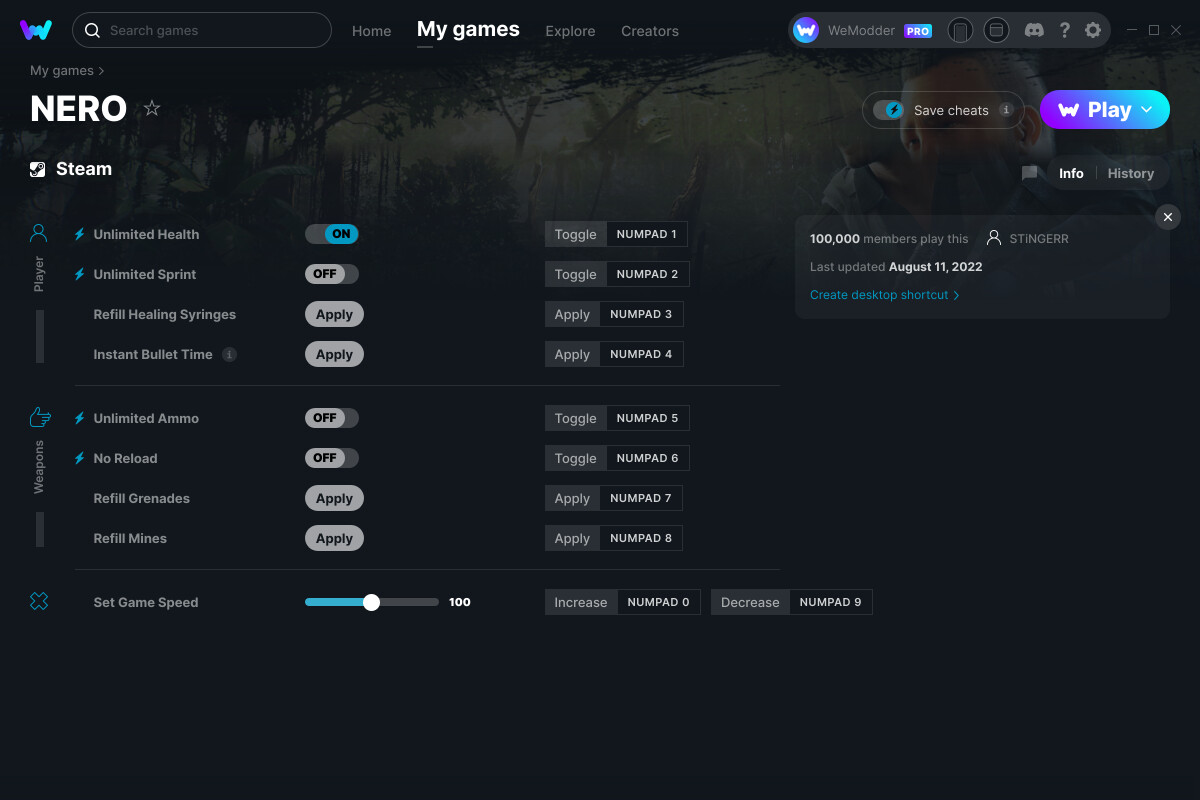The width and height of the screenshot is (1200, 800).
Task: Click the WeMod logo icon
Action: pyautogui.click(x=36, y=30)
